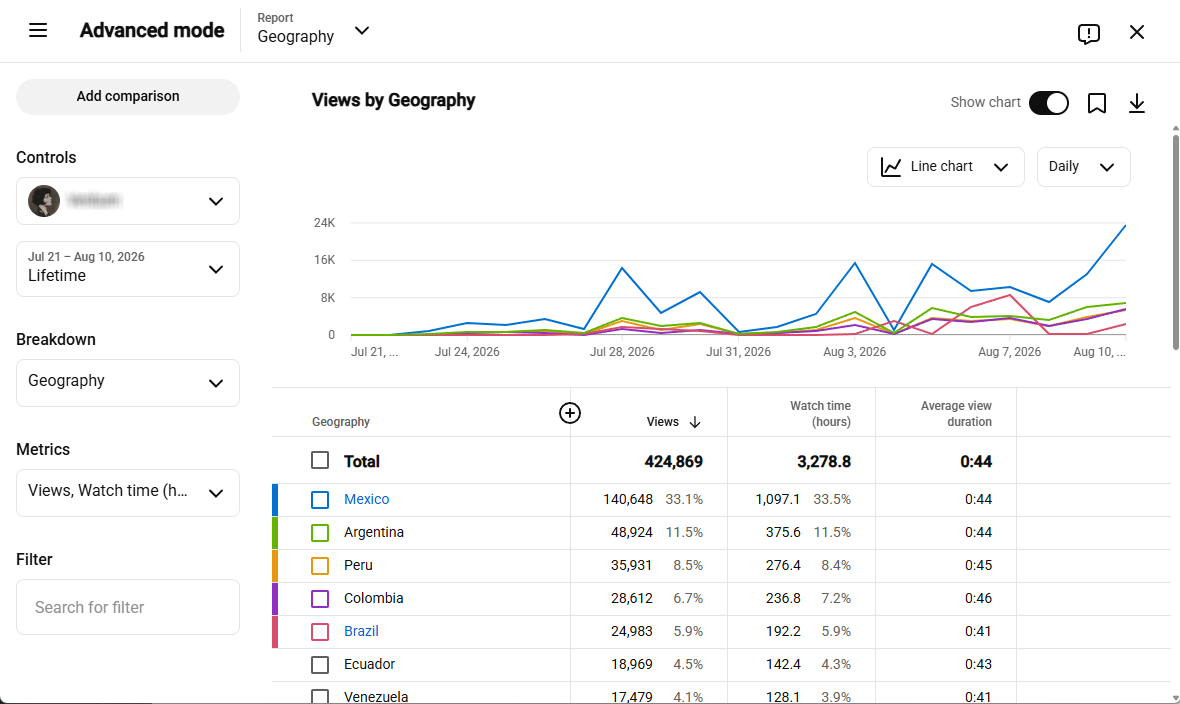Close the Advanced mode panel

1136,32
